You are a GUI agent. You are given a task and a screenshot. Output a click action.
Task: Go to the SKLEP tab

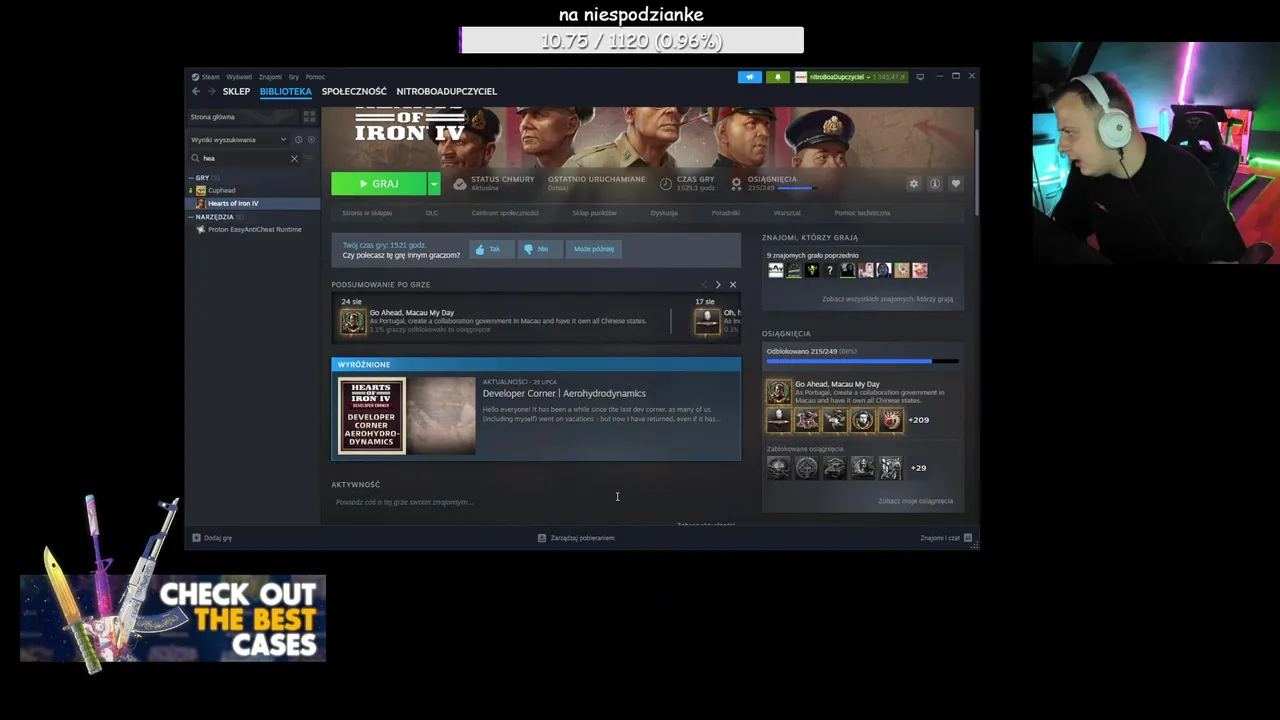(x=236, y=91)
